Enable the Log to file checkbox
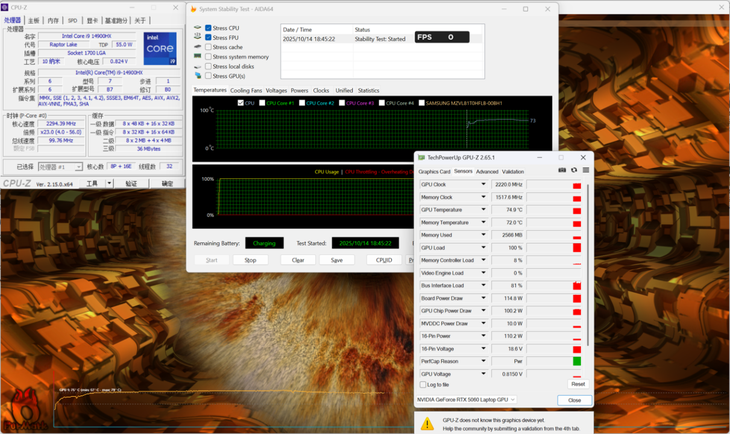730x434 pixels. point(424,384)
